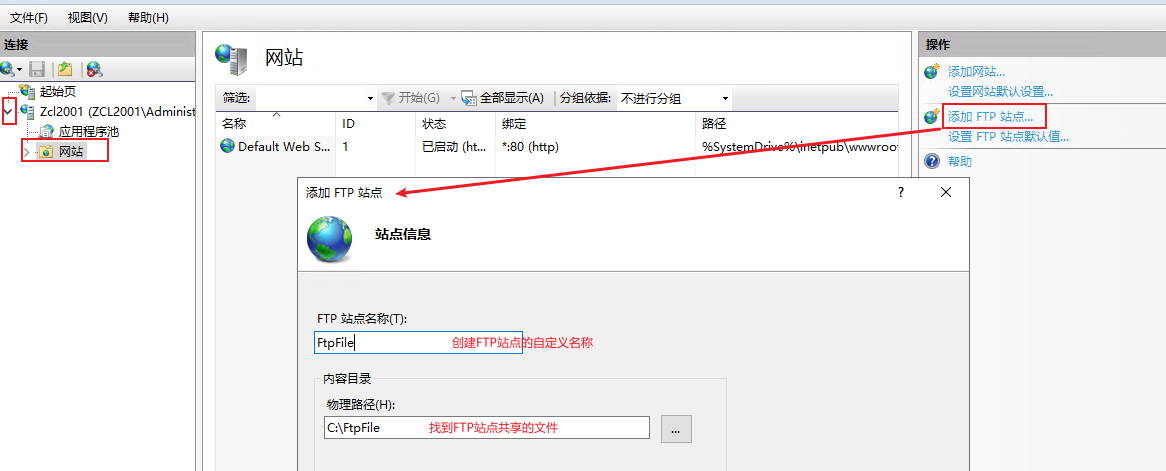Click the dialog ? help button
Image resolution: width=1166 pixels, height=471 pixels.
click(901, 193)
